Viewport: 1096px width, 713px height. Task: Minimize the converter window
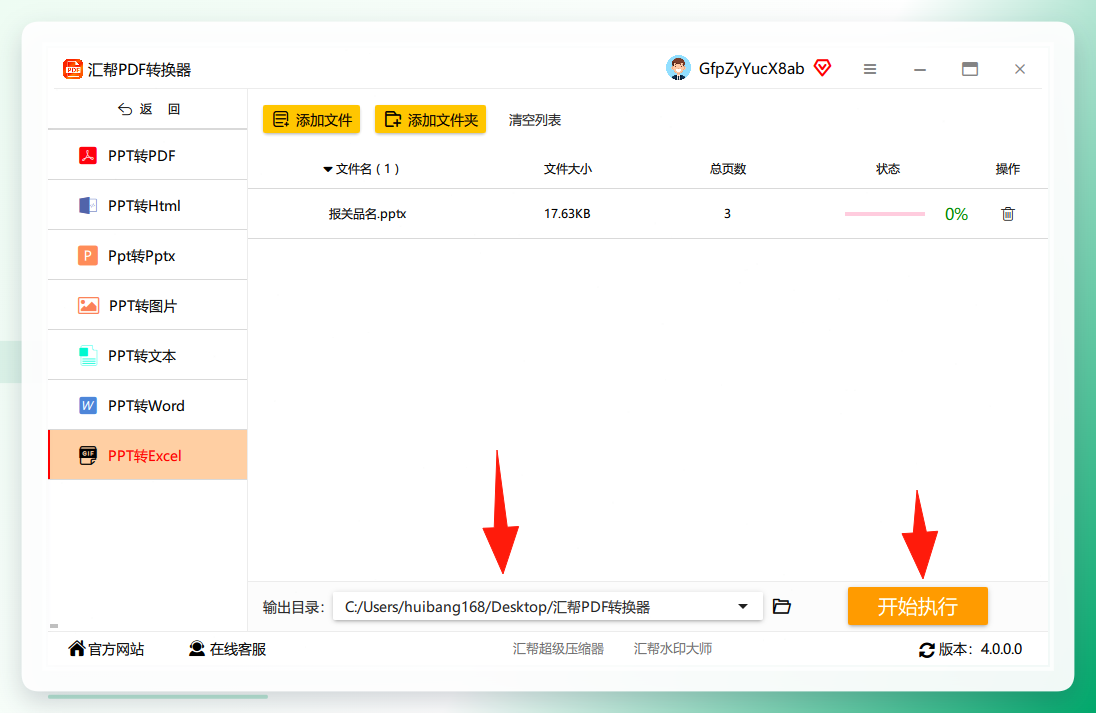920,69
